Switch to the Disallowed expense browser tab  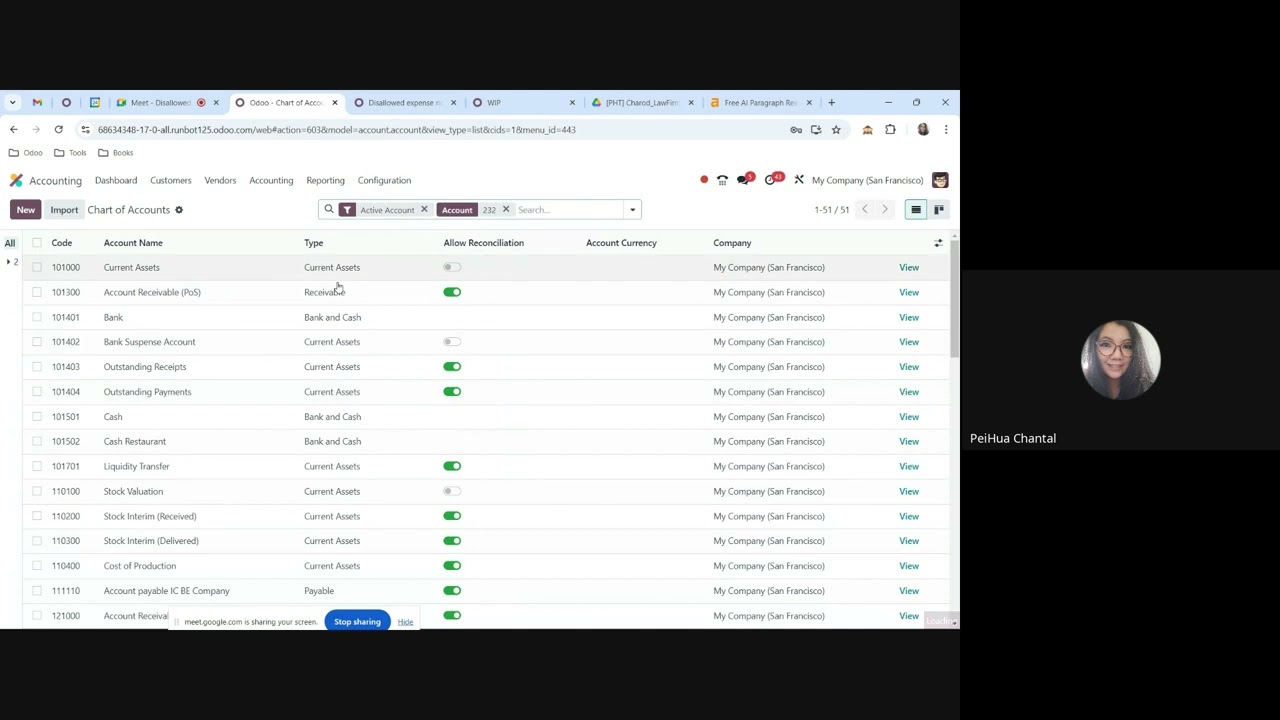point(405,102)
